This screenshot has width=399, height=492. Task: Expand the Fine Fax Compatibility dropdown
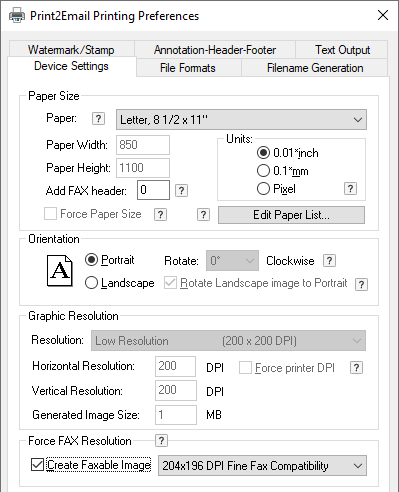point(262,465)
